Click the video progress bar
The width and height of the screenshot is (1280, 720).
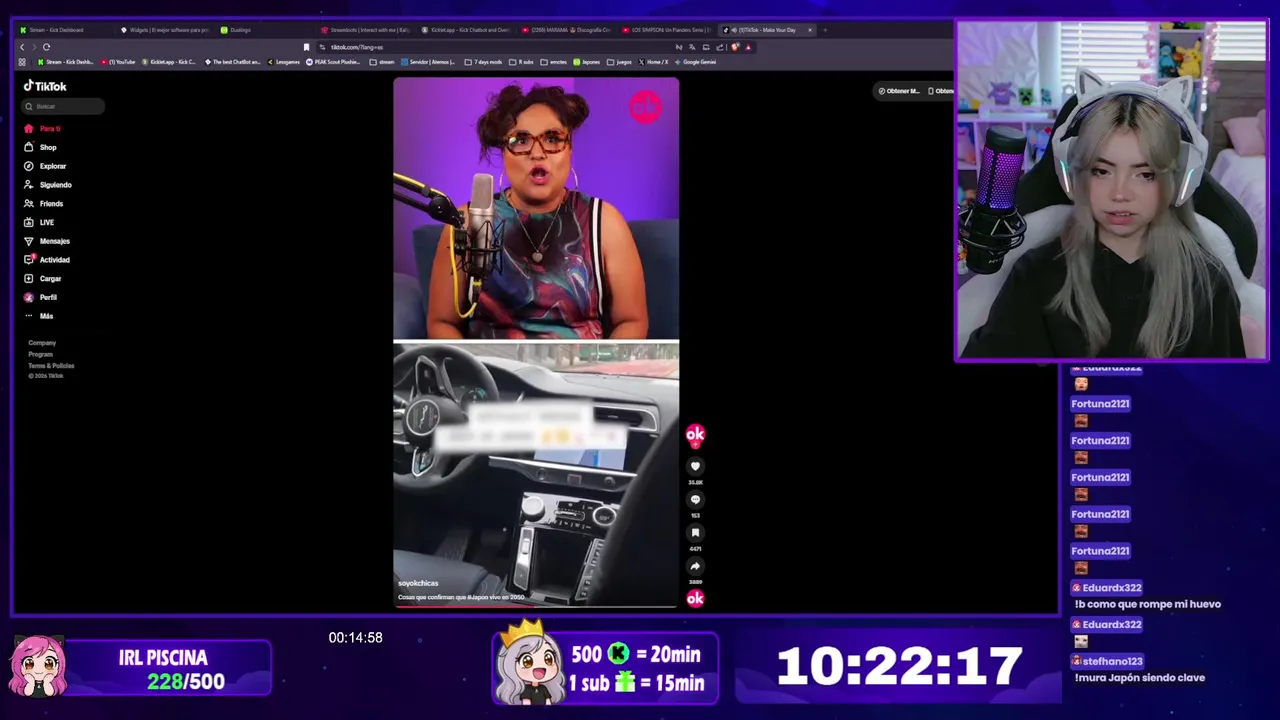click(536, 605)
